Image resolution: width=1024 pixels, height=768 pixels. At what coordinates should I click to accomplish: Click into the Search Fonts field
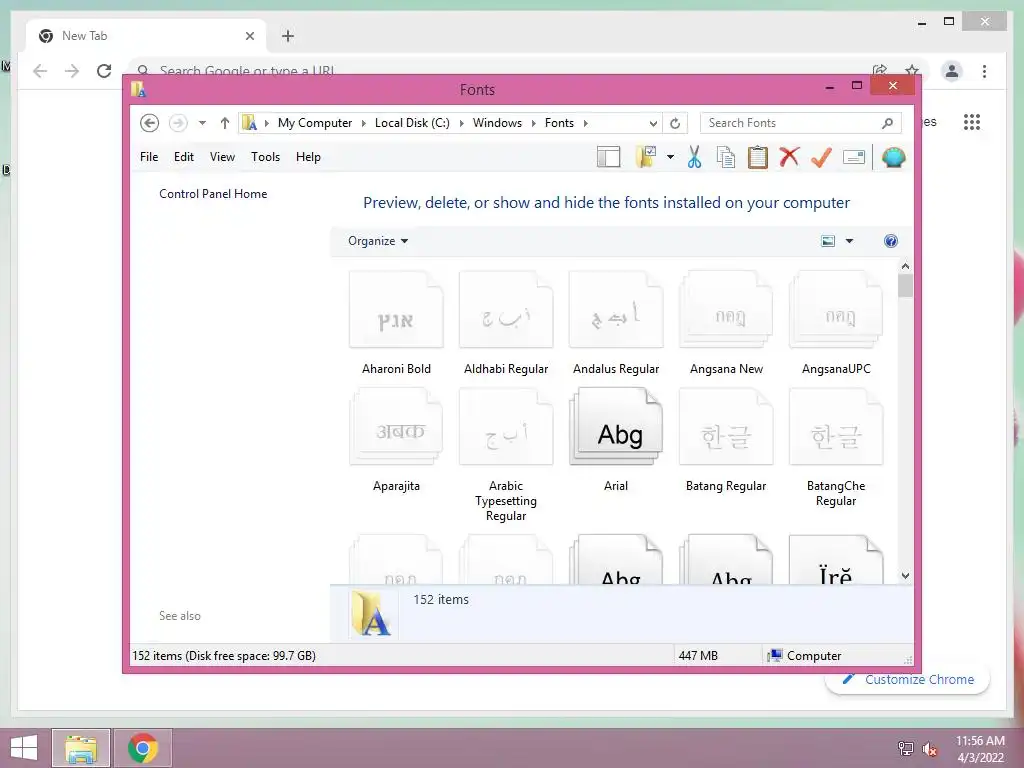pyautogui.click(x=801, y=123)
